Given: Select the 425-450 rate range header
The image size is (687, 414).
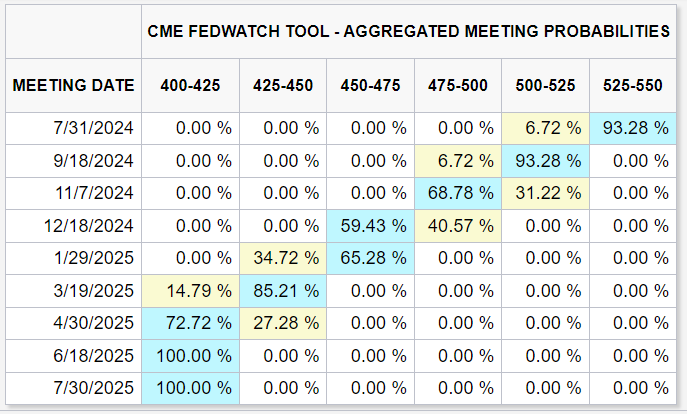Looking at the screenshot, I should pos(282,85).
